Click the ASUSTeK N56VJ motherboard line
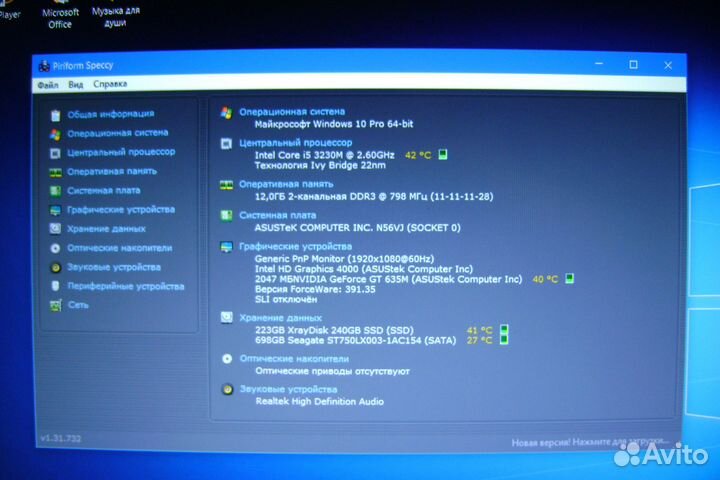 (357, 228)
